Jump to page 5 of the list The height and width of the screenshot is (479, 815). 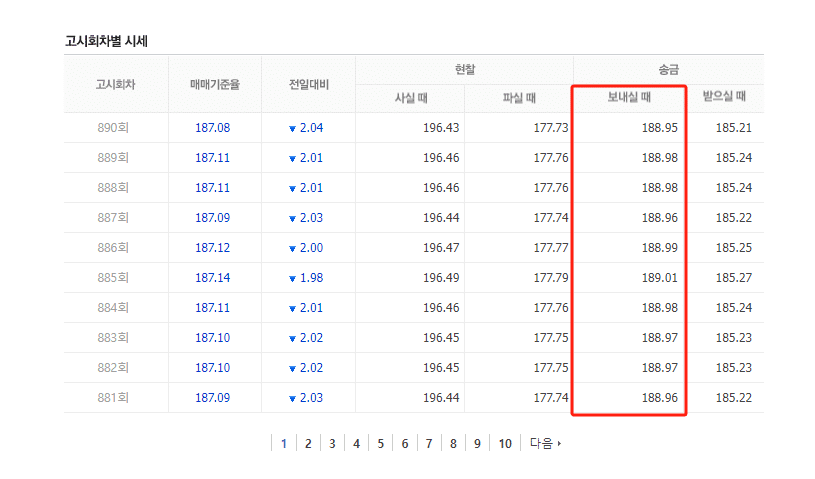point(380,443)
